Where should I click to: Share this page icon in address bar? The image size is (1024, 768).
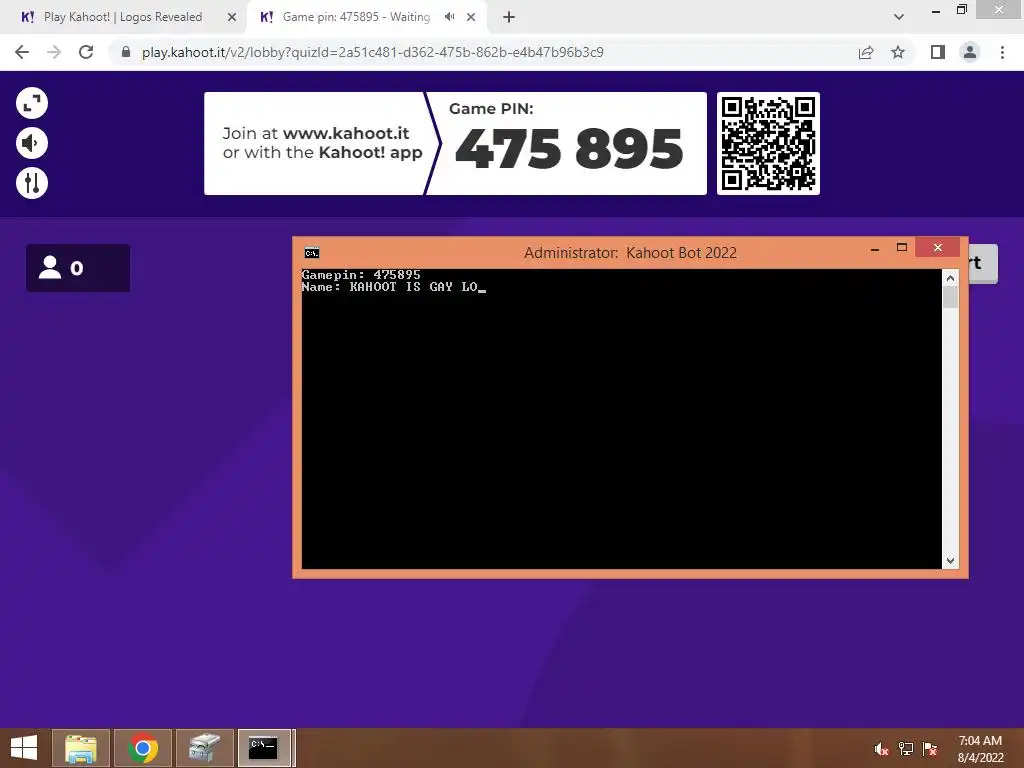866,52
